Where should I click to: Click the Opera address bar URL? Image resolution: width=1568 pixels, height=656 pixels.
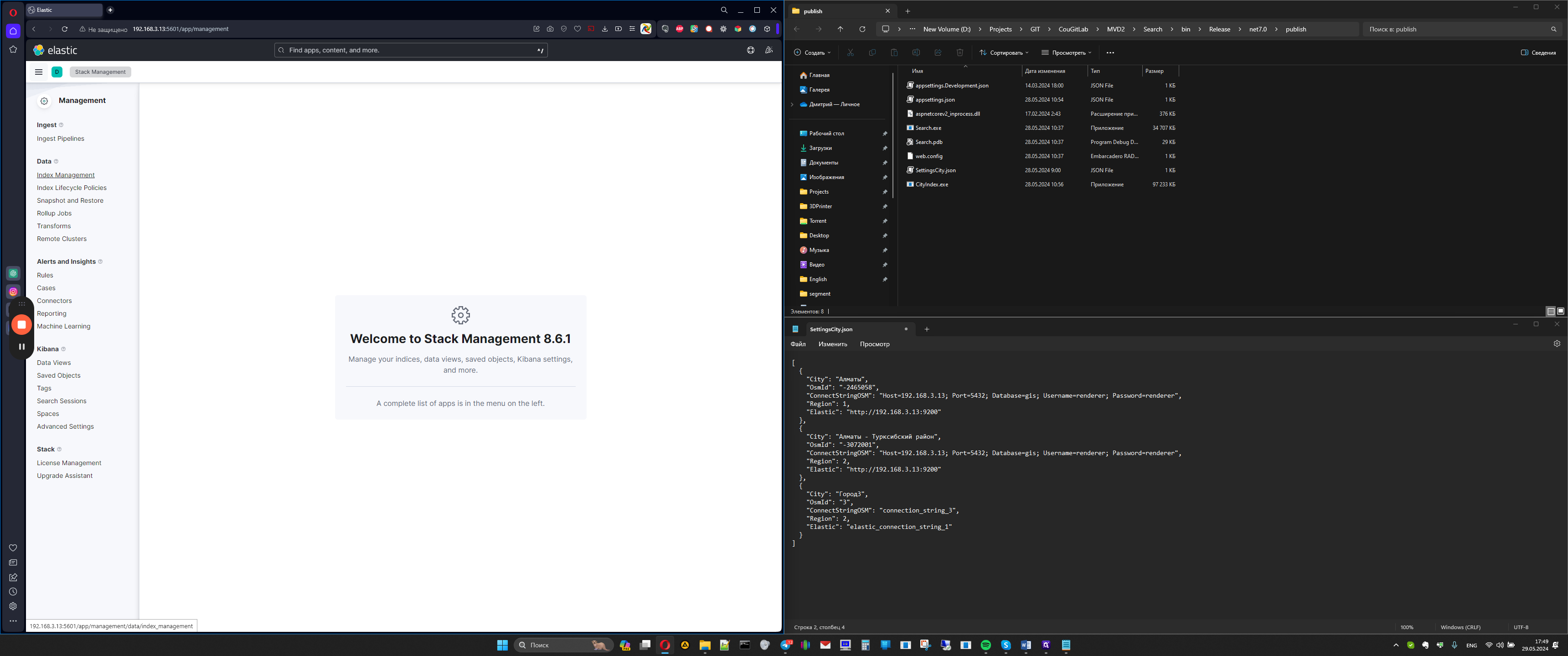[180, 29]
